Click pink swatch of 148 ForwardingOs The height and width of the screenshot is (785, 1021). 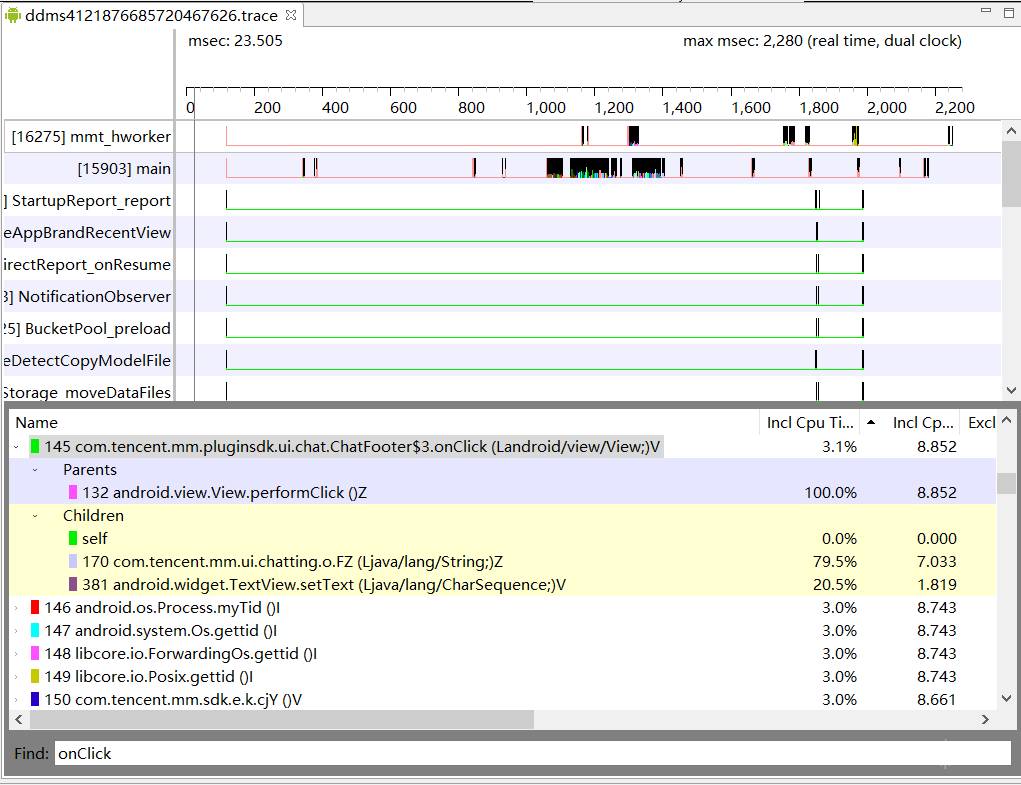pos(35,654)
